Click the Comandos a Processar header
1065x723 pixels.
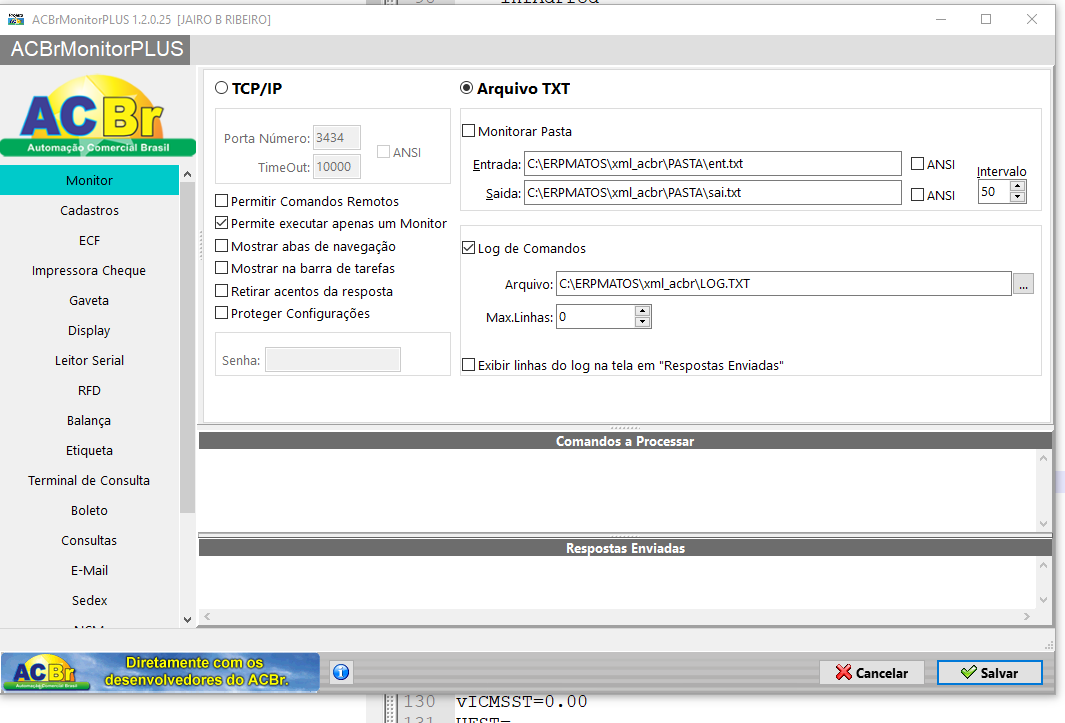coord(625,441)
